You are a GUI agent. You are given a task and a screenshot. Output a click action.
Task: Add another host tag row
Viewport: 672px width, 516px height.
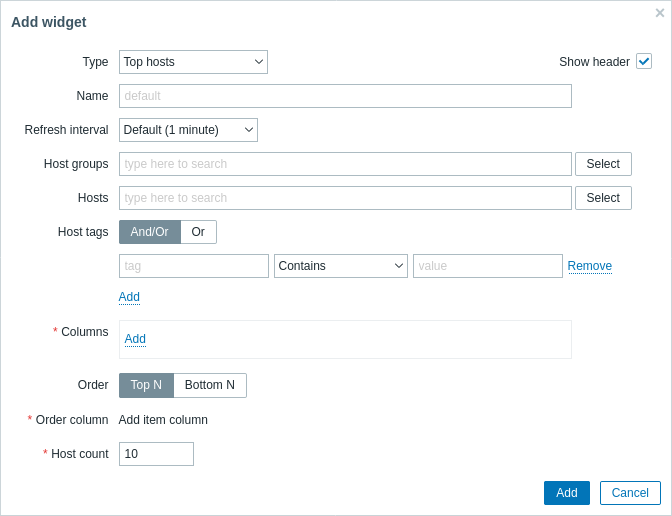(x=129, y=297)
